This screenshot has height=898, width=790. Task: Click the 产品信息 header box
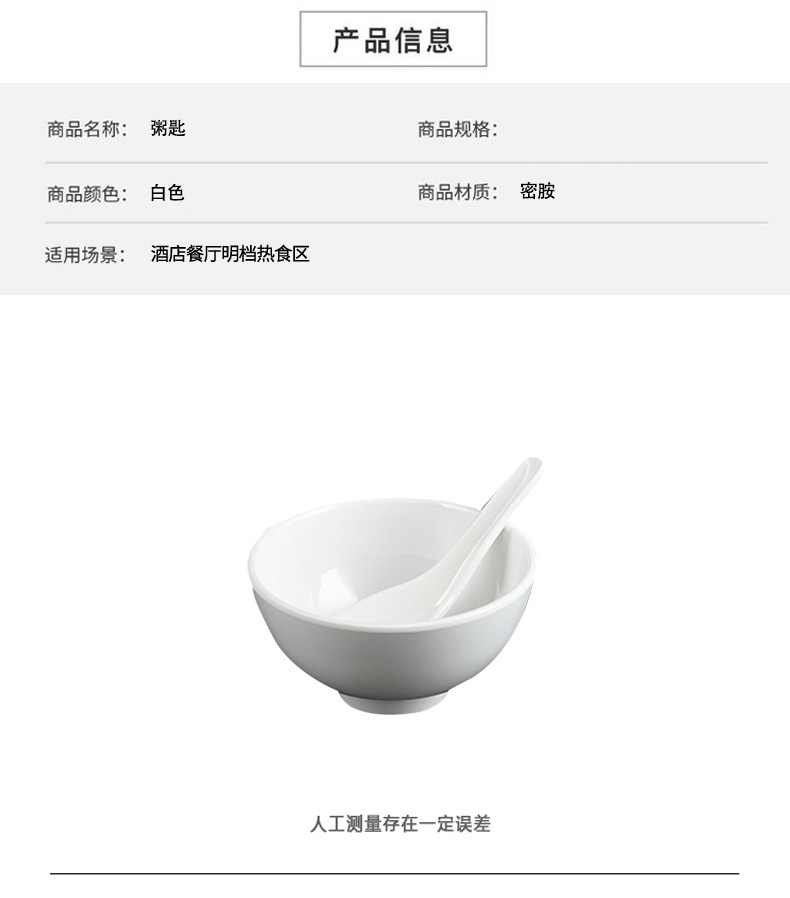click(393, 39)
